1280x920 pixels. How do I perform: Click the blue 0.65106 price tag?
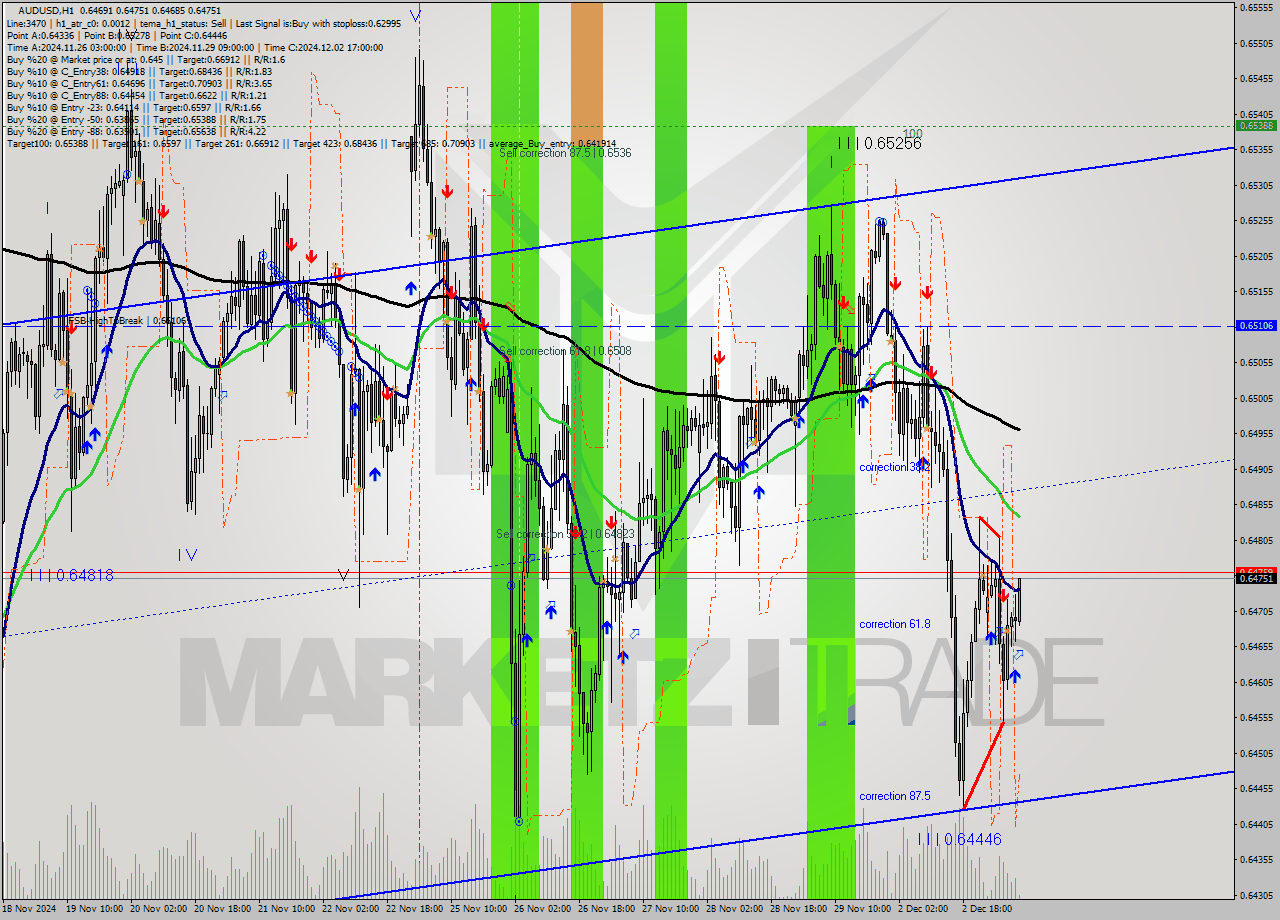[x=1255, y=325]
